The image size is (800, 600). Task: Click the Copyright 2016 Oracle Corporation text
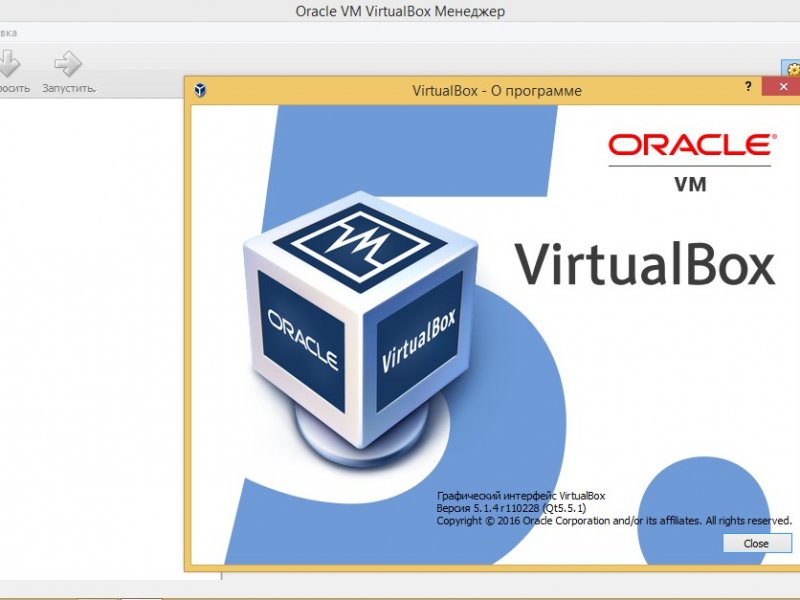(x=614, y=521)
